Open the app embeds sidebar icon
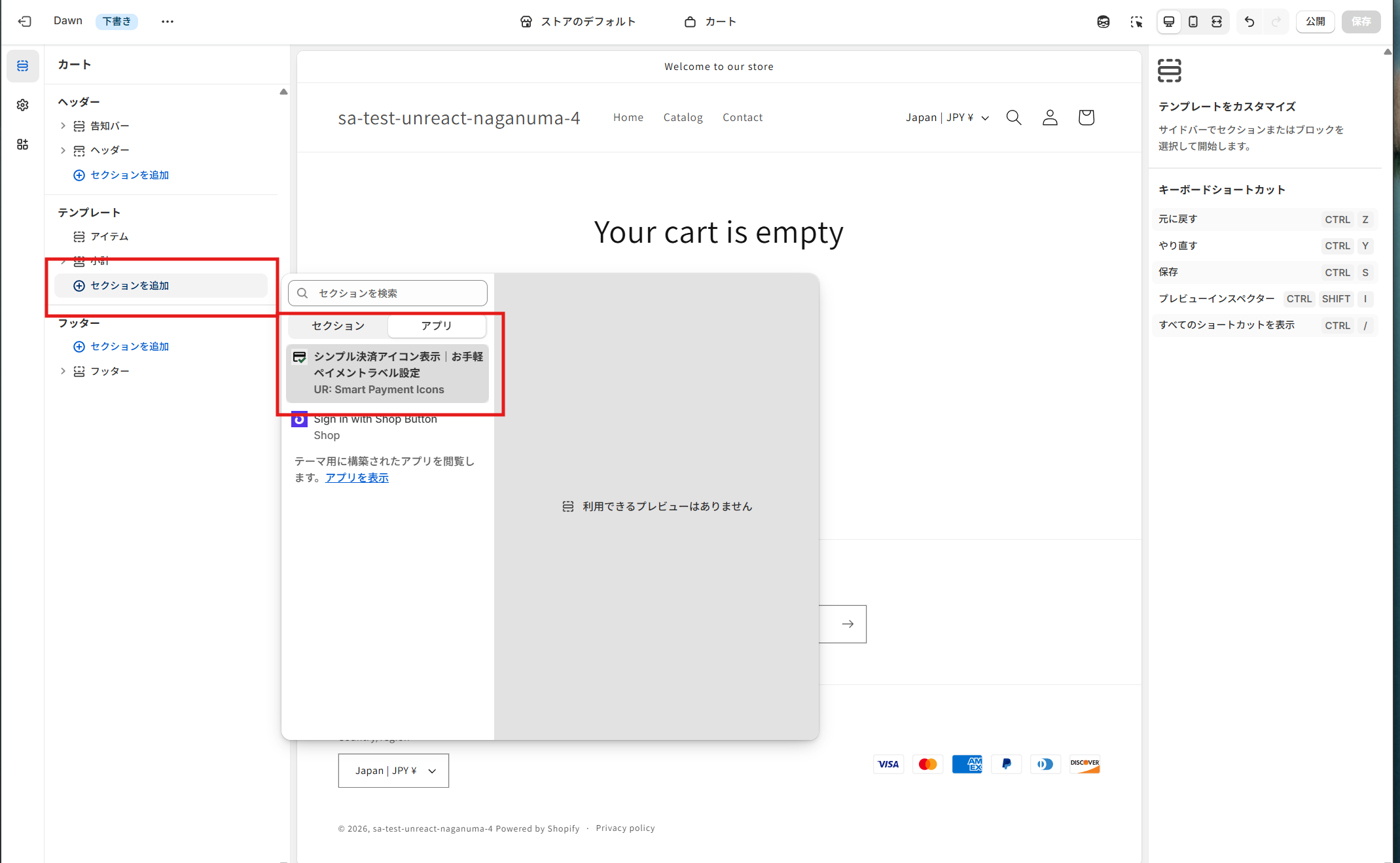The height and width of the screenshot is (863, 1400). (23, 145)
